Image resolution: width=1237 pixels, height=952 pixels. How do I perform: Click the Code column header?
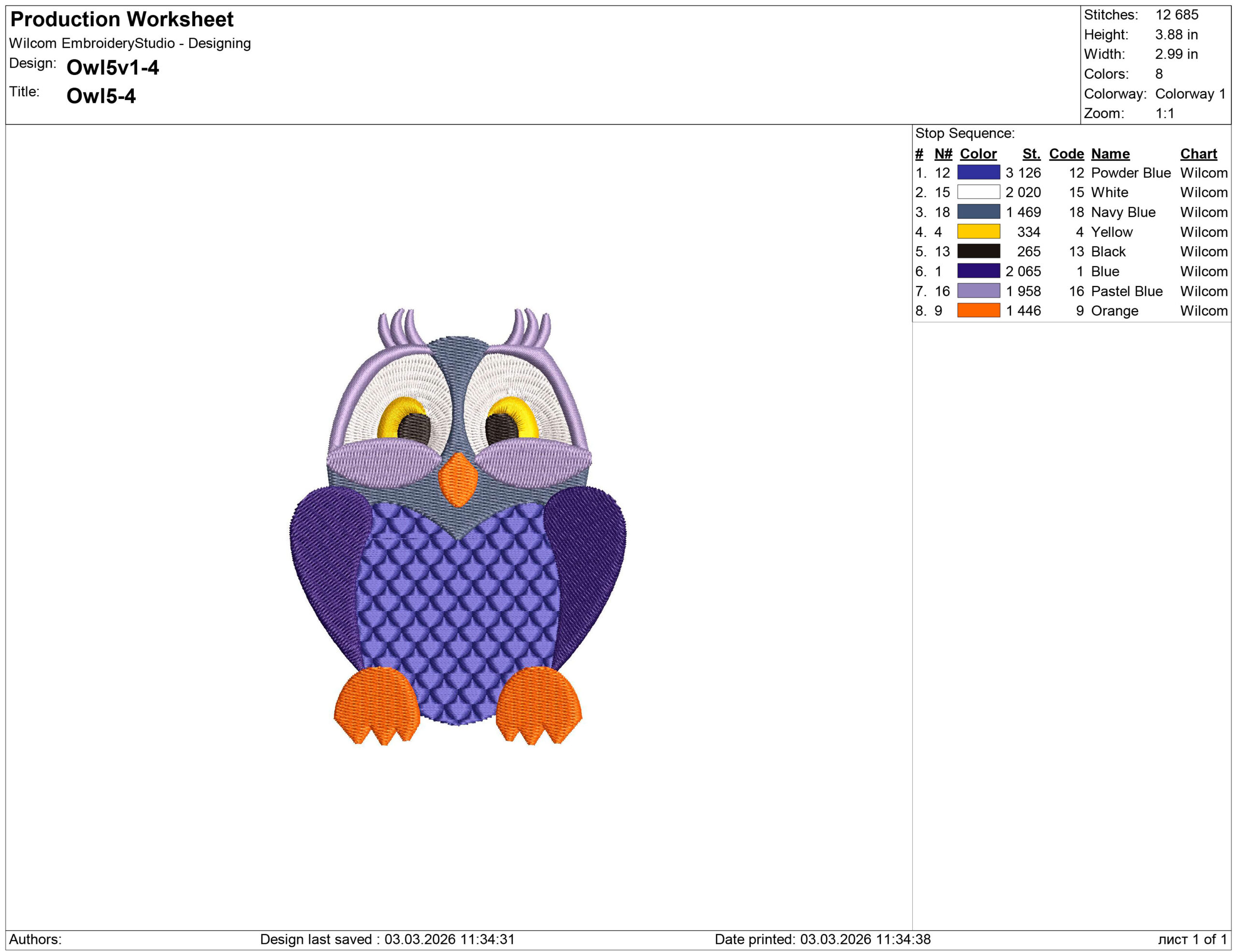tap(1067, 154)
